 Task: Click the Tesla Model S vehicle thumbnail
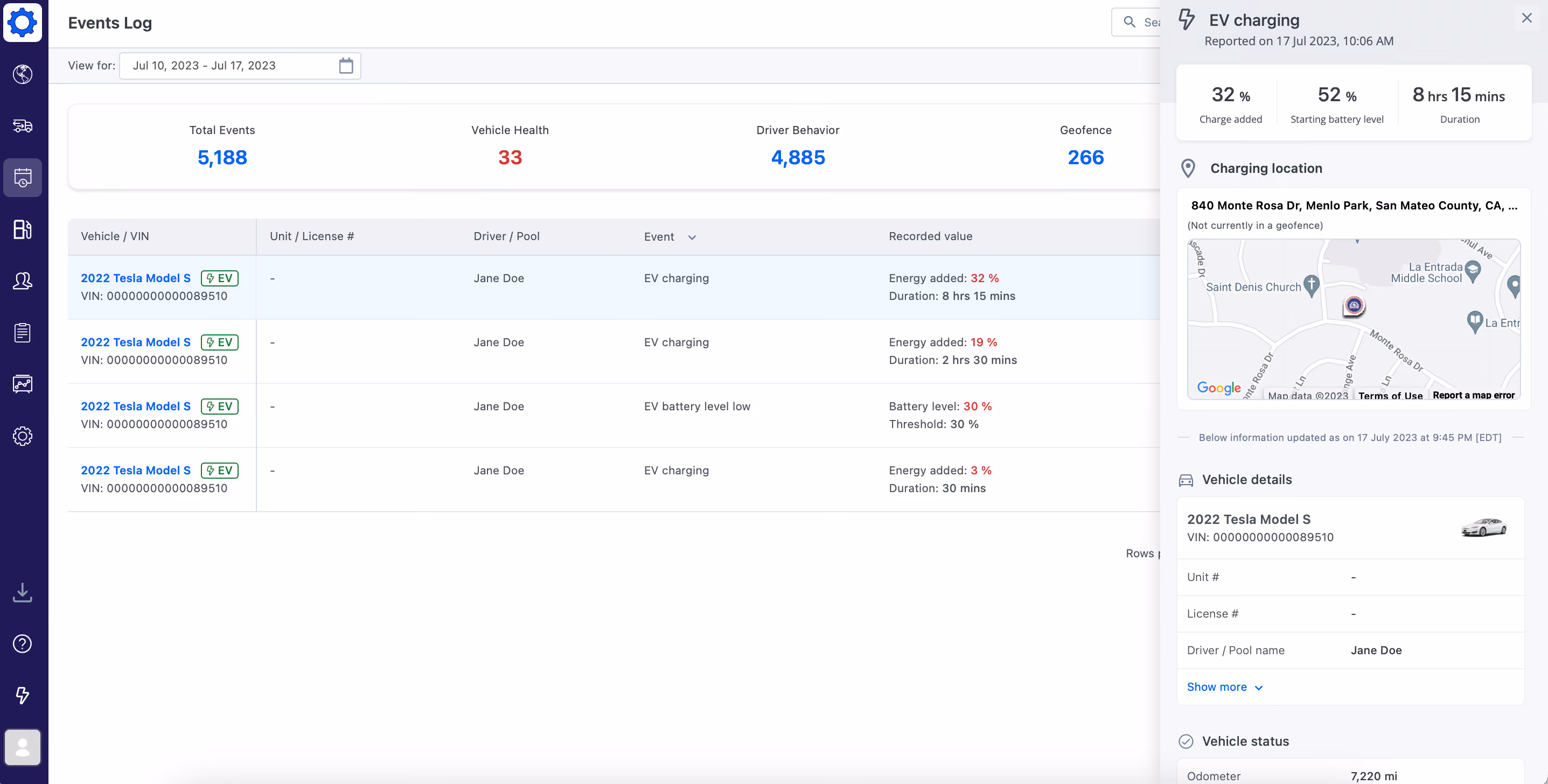pyautogui.click(x=1484, y=528)
